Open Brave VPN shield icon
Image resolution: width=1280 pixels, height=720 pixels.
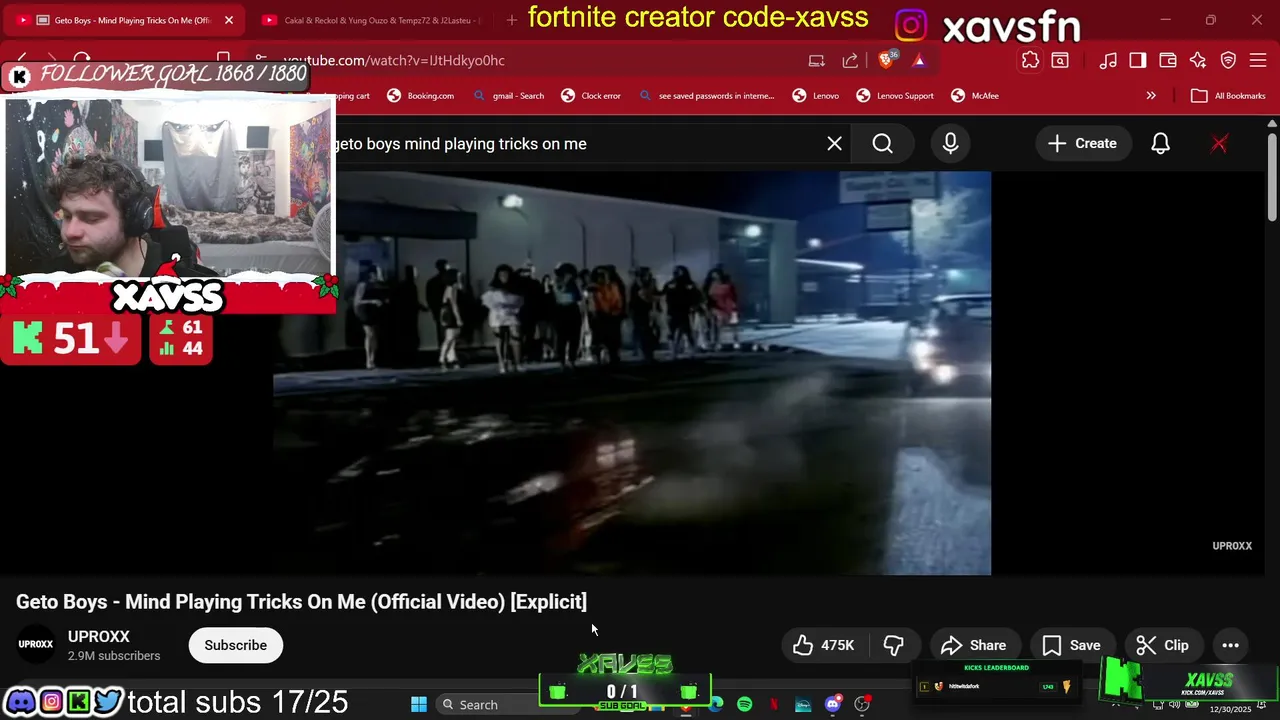(x=1229, y=60)
